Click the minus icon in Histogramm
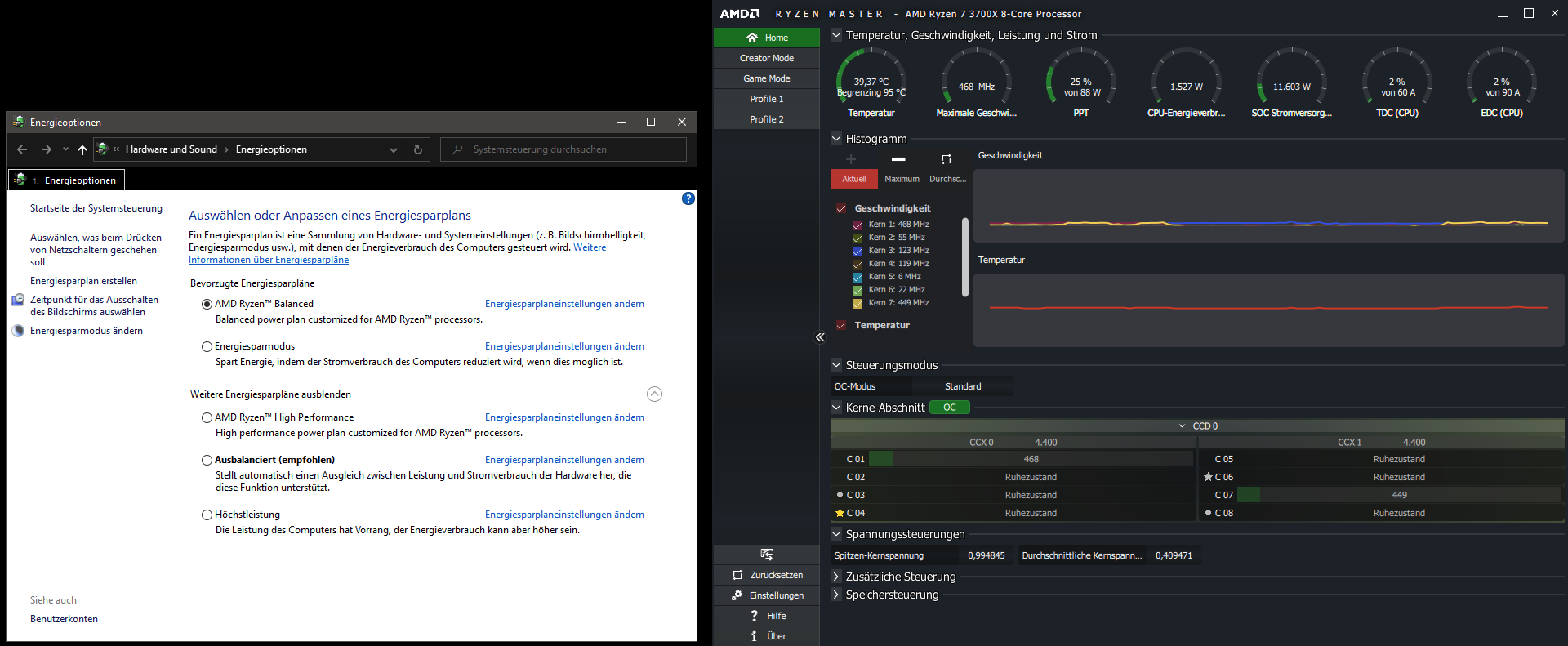This screenshot has width=1568, height=646. tap(898, 159)
